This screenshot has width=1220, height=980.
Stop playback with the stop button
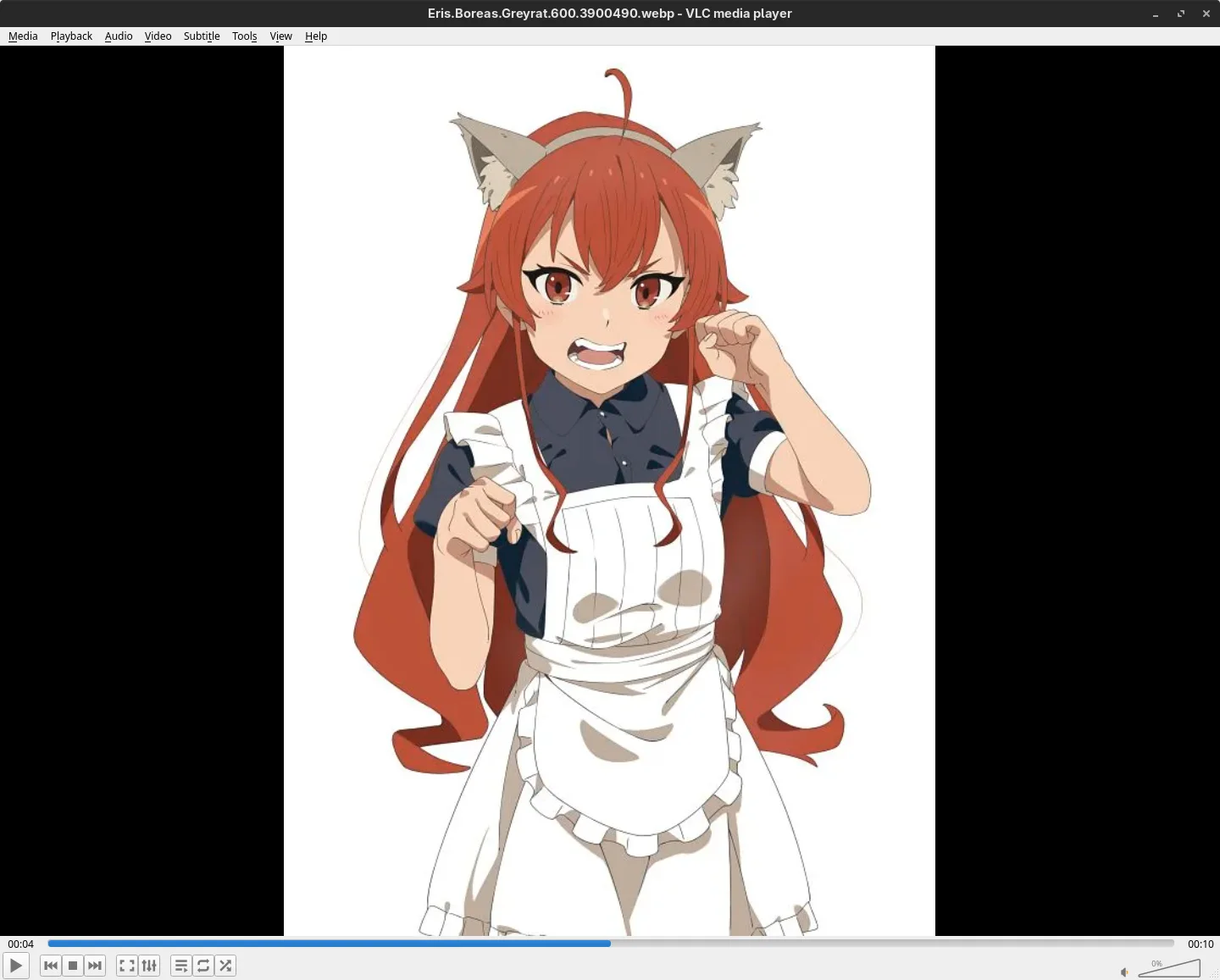pyautogui.click(x=73, y=966)
